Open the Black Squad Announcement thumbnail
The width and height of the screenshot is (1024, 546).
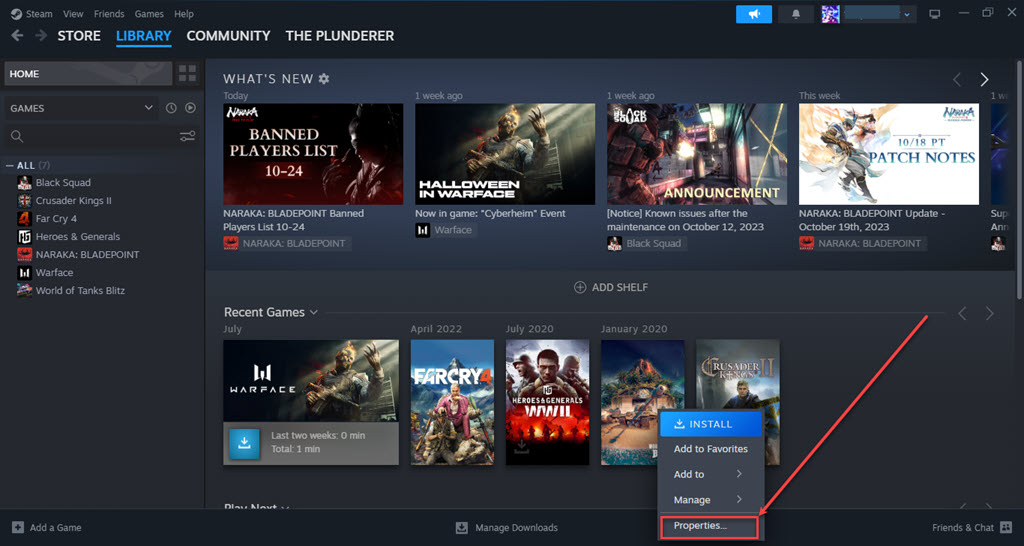pyautogui.click(x=697, y=154)
